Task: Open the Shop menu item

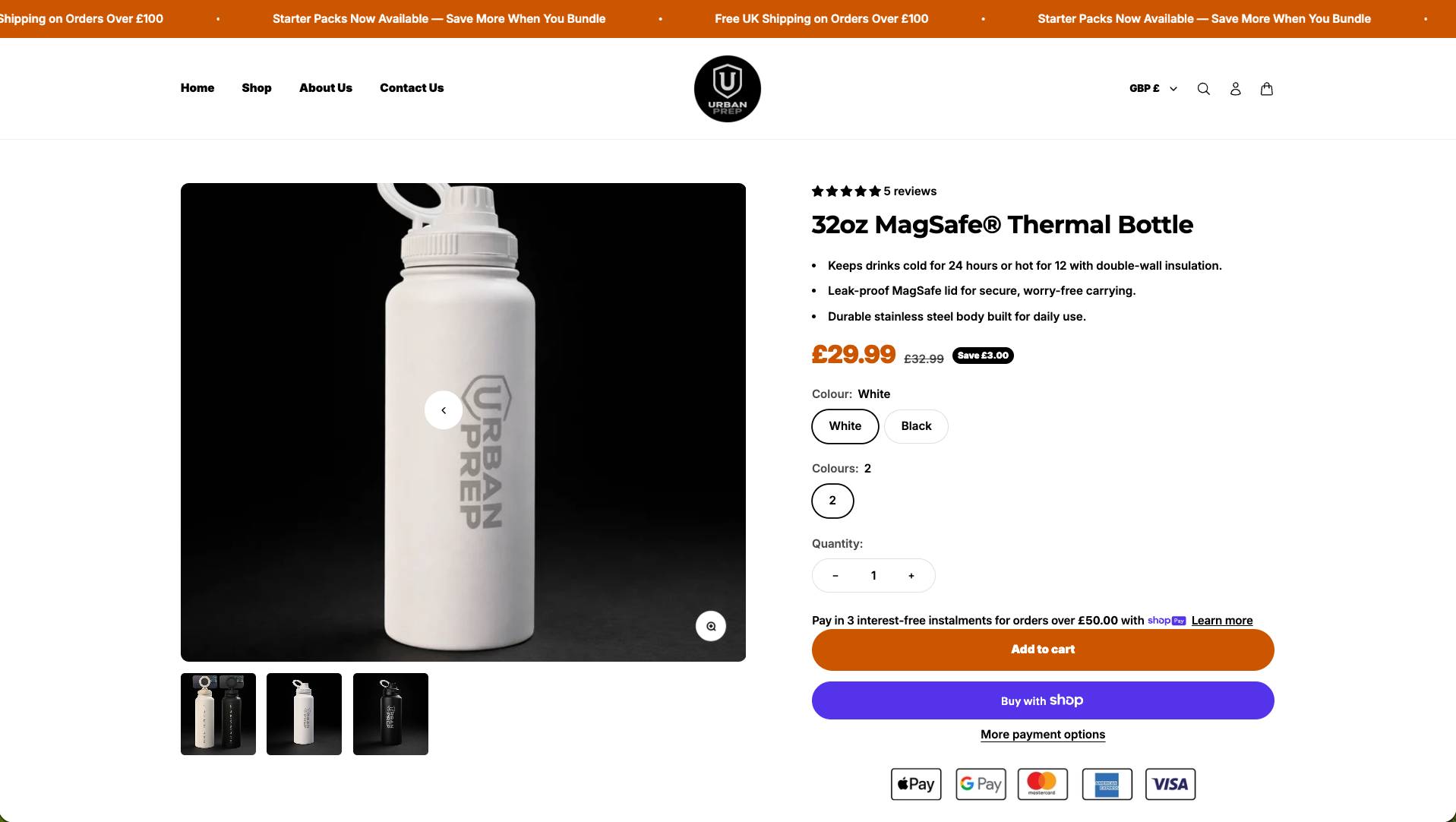Action: point(257,88)
